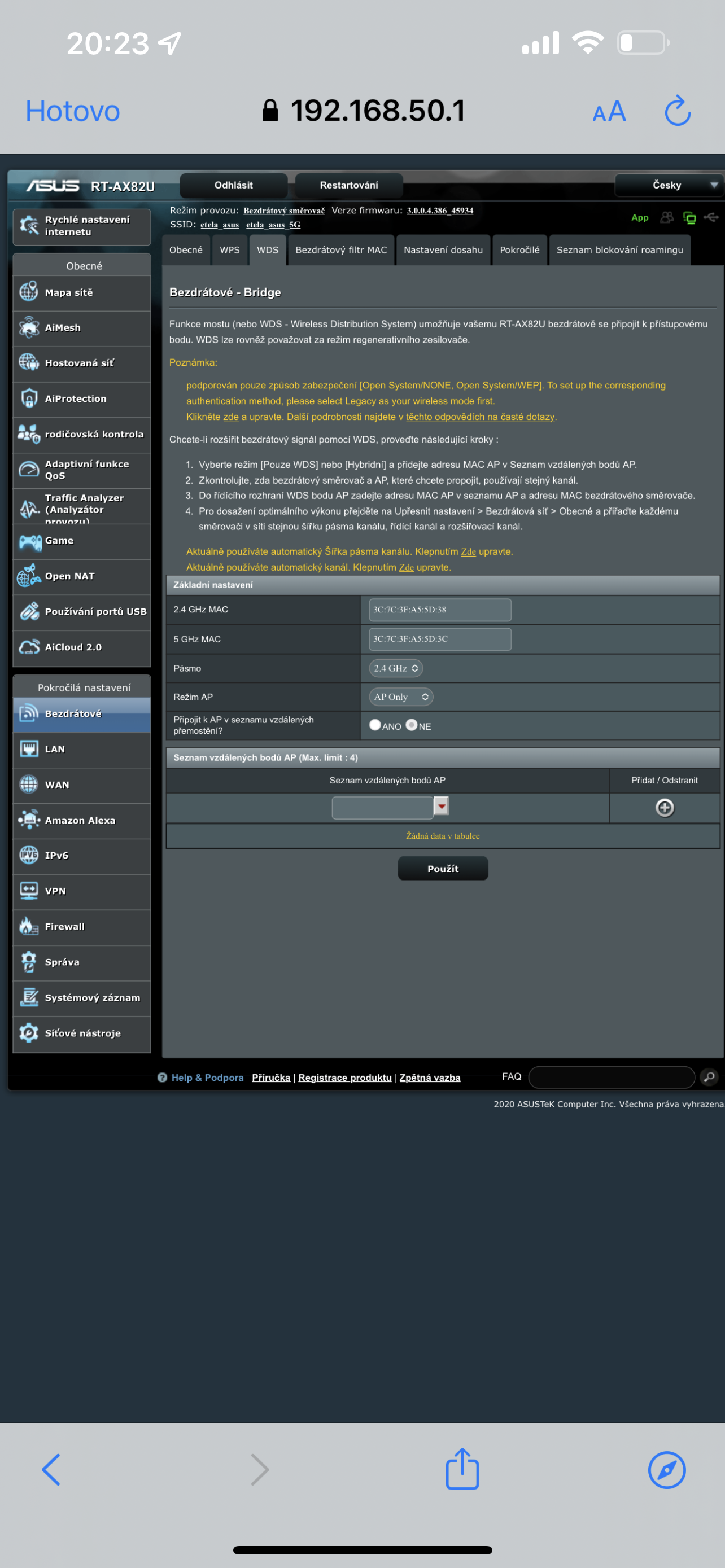The width and height of the screenshot is (725, 1568).
Task: Tap the Safari share icon
Action: click(462, 1469)
